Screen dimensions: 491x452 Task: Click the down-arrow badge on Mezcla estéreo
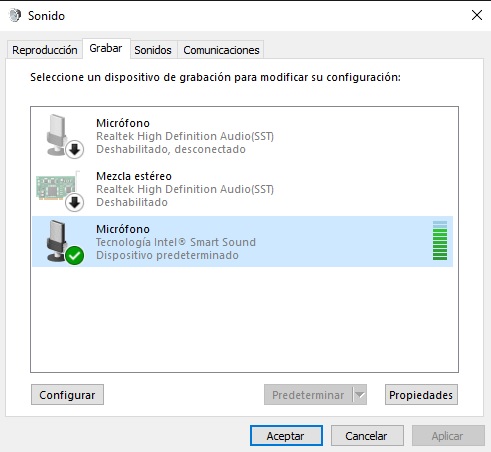[74, 202]
